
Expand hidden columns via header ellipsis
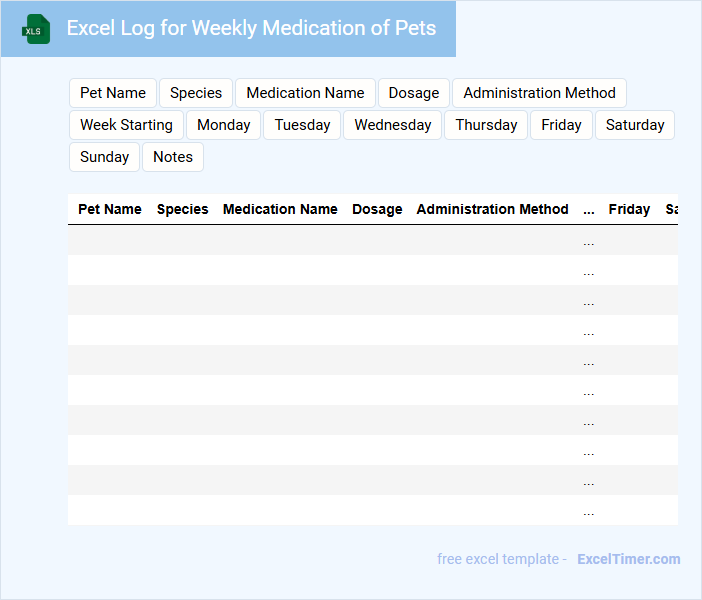coord(588,209)
